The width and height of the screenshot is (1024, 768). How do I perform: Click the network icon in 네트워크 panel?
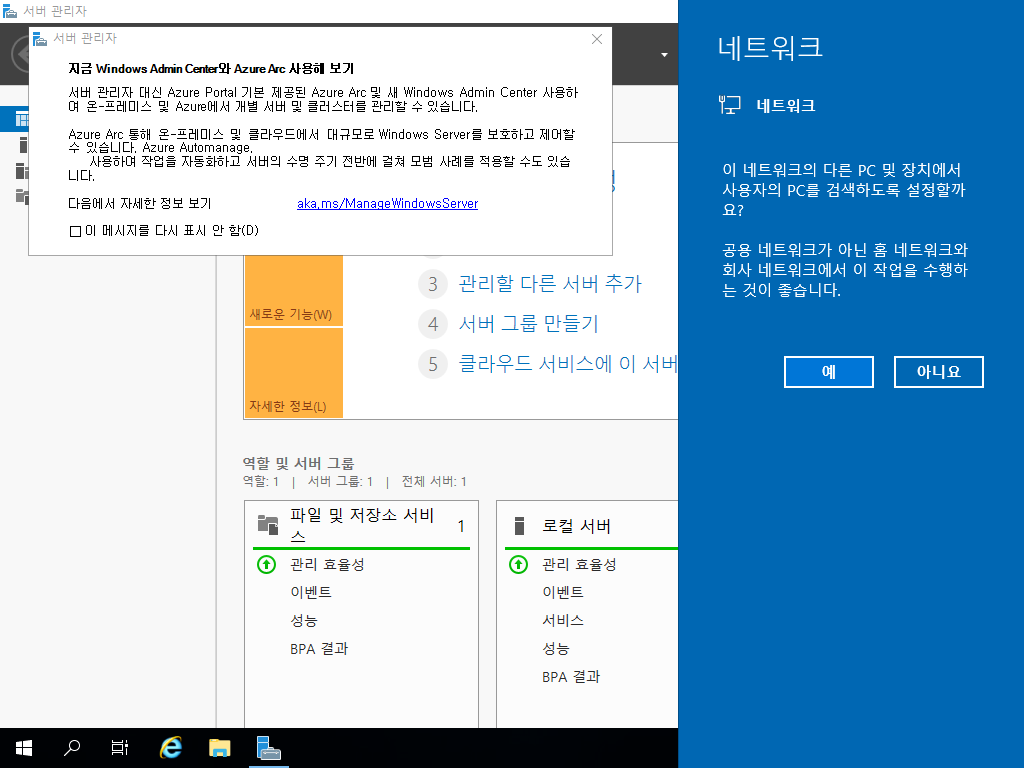coord(729,104)
